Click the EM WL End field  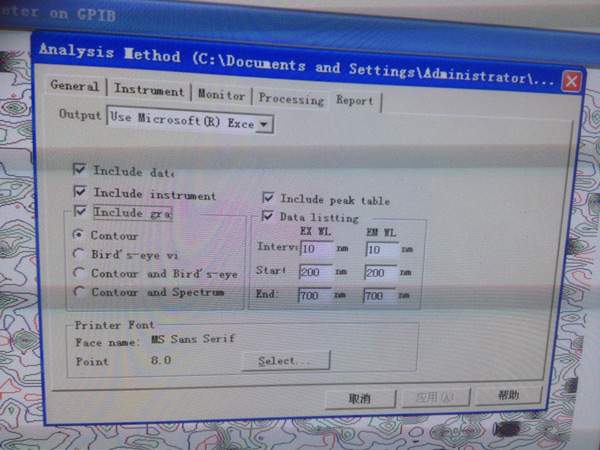click(x=380, y=295)
